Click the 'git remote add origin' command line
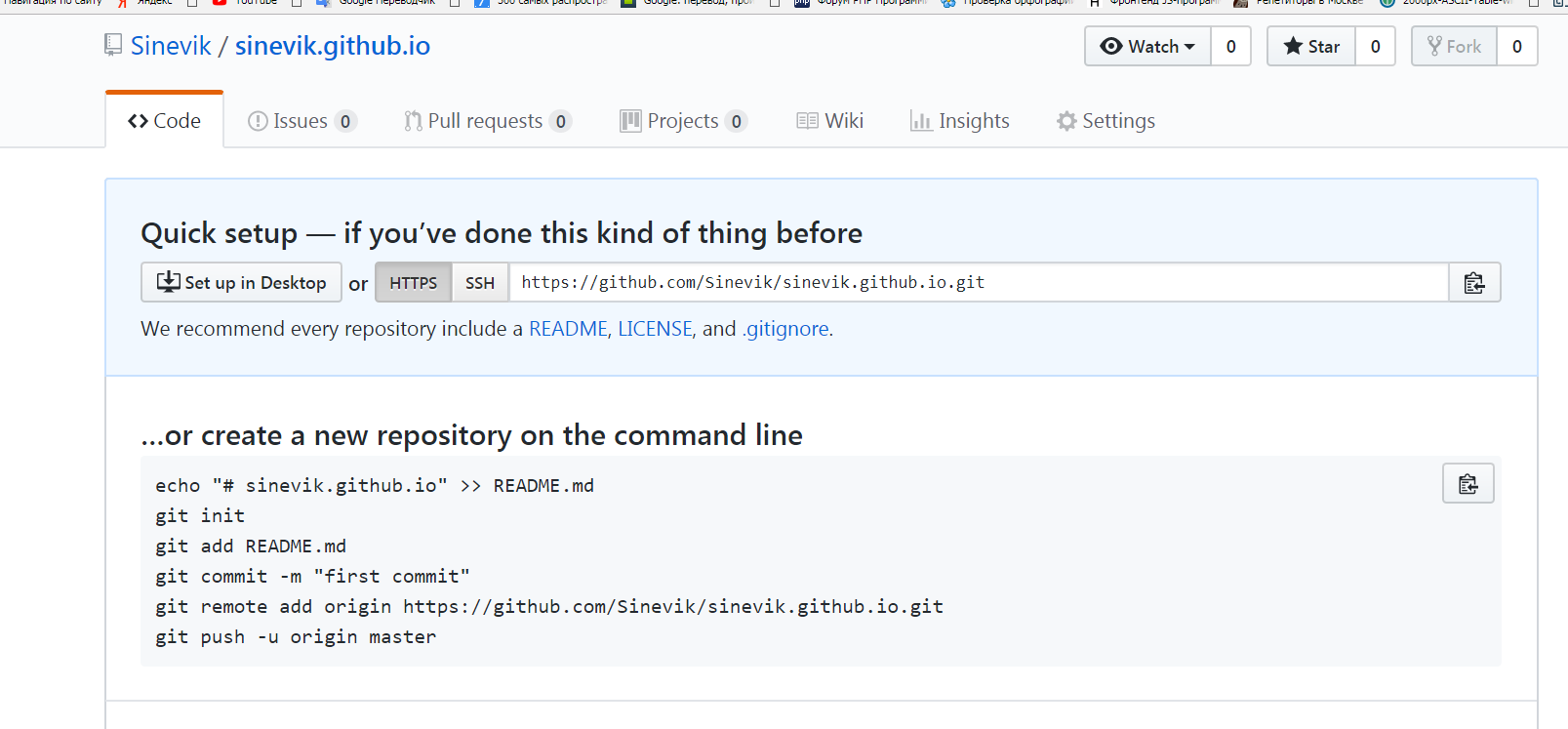 pos(549,607)
